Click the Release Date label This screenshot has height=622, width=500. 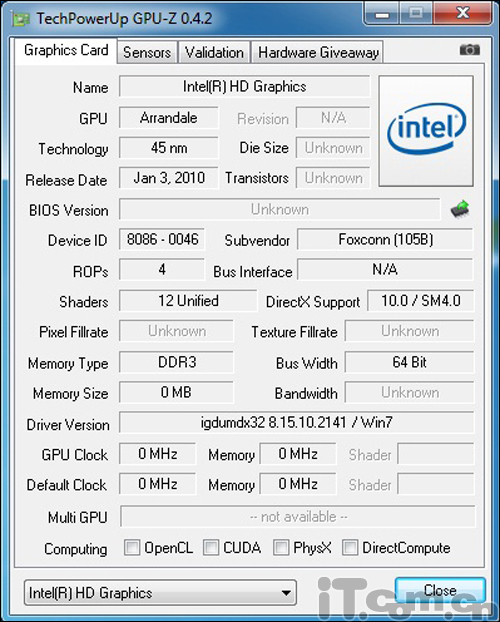[x=66, y=180]
